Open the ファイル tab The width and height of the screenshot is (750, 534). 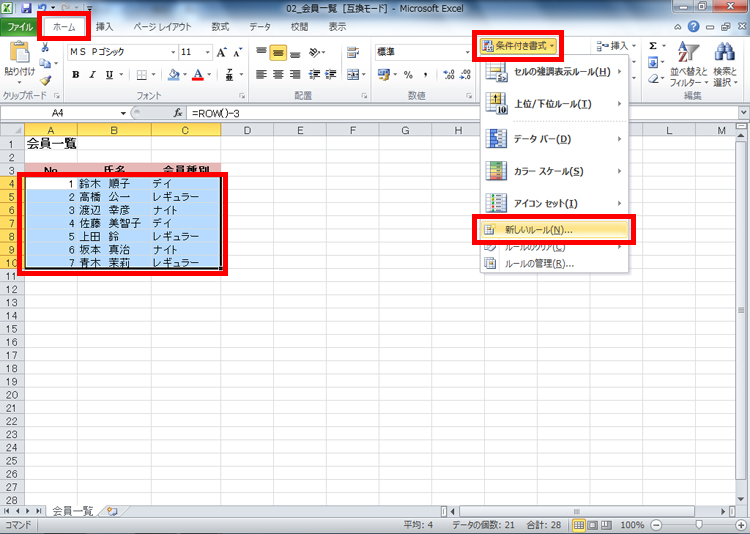20,27
